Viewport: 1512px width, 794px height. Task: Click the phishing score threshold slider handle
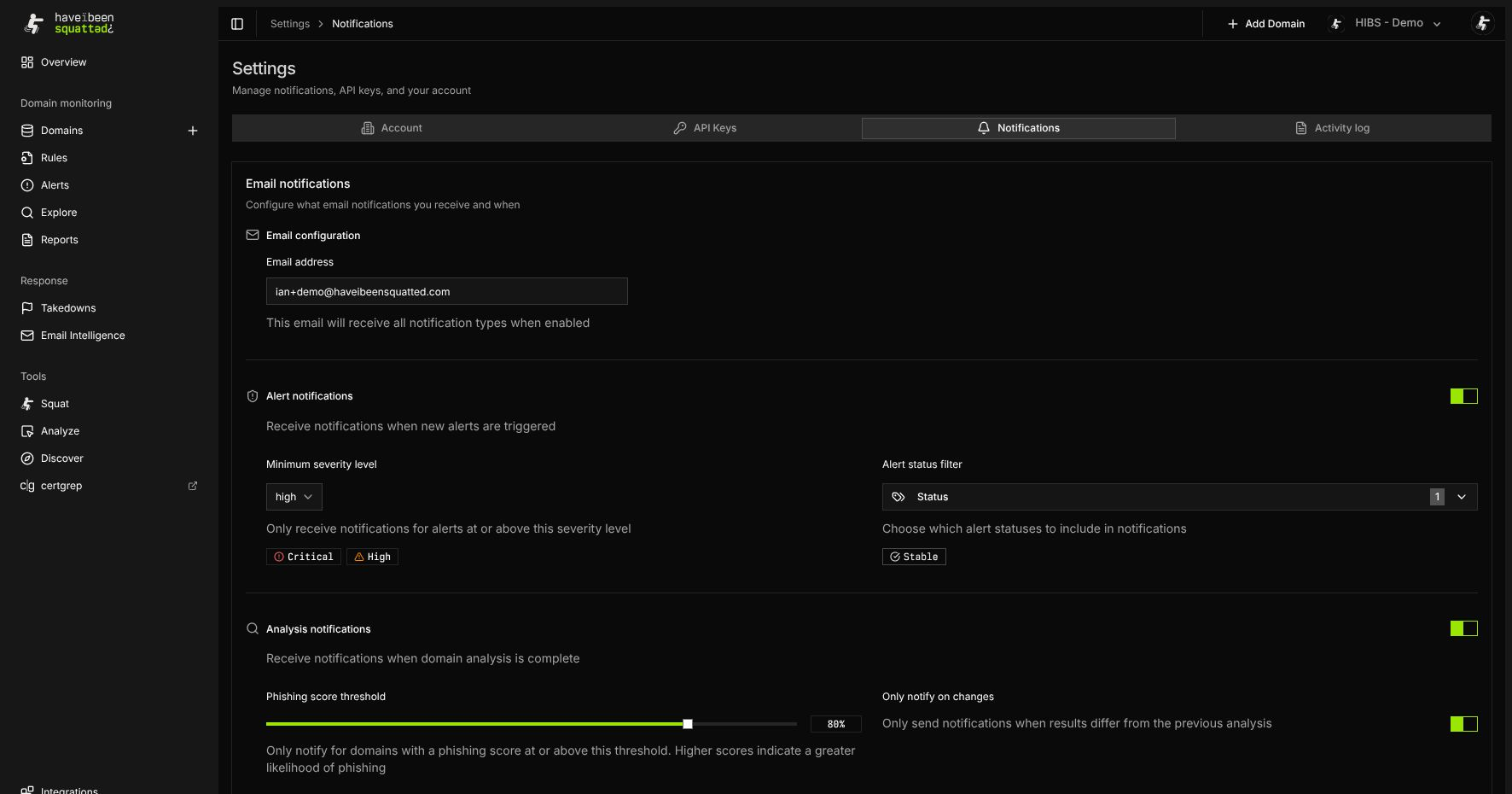(x=688, y=724)
